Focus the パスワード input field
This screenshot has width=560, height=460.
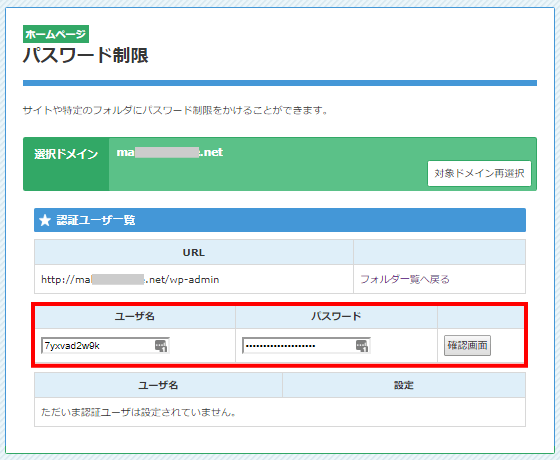tap(306, 345)
